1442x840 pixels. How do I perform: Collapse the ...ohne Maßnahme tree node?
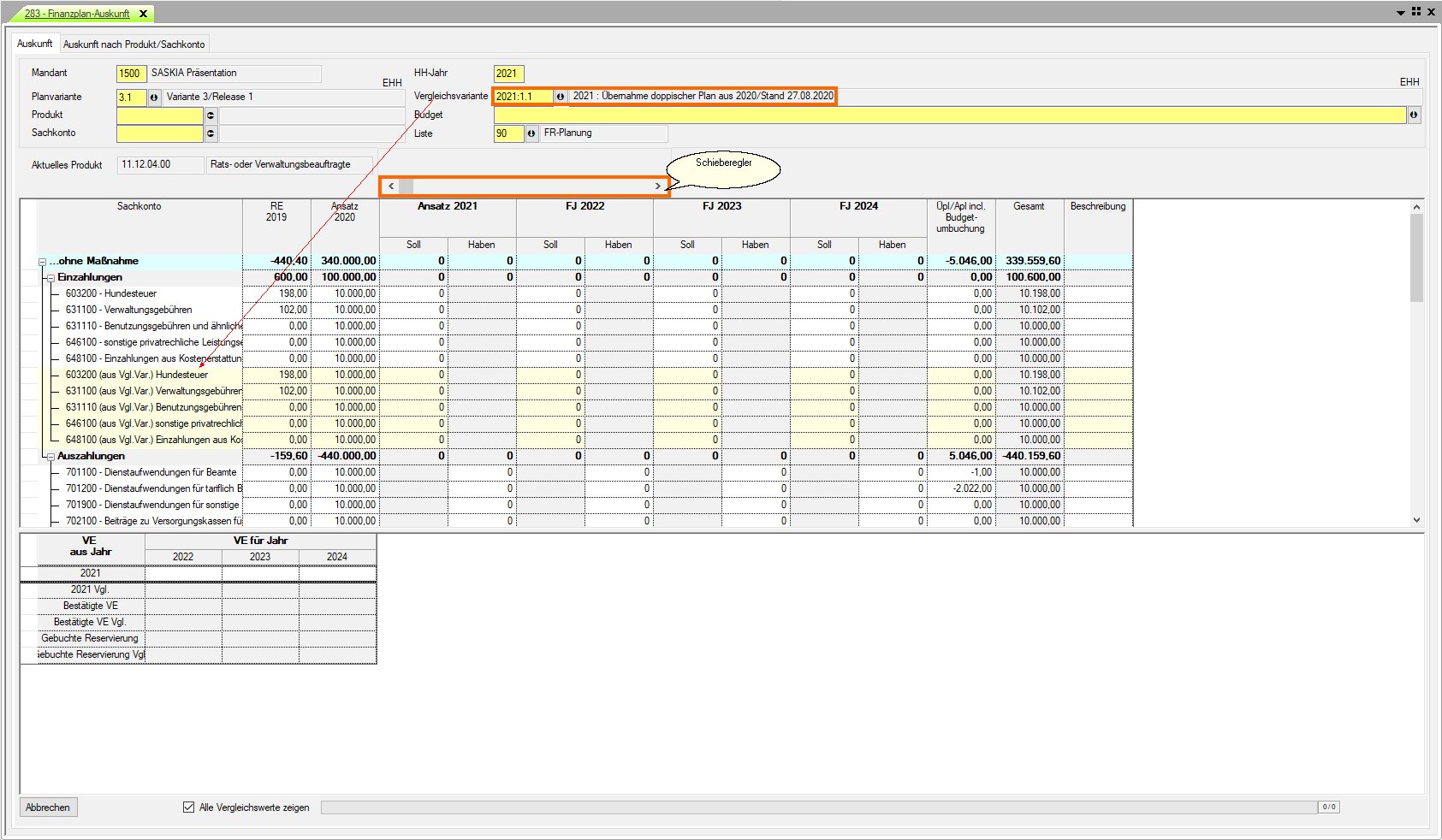click(x=42, y=262)
